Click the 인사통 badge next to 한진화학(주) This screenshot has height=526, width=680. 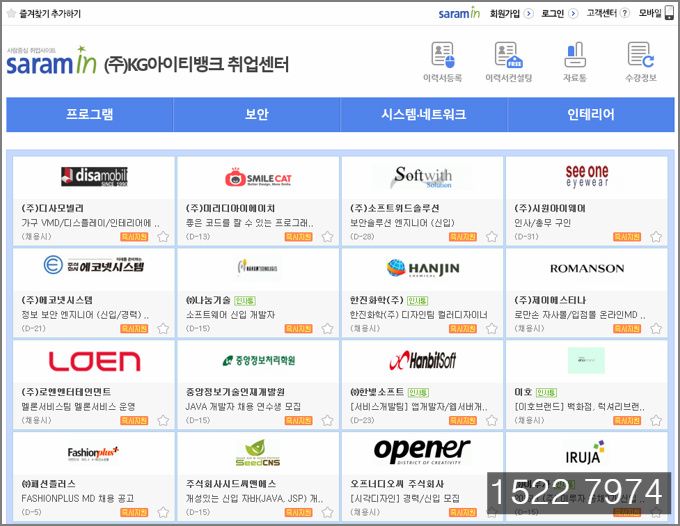pyautogui.click(x=418, y=301)
